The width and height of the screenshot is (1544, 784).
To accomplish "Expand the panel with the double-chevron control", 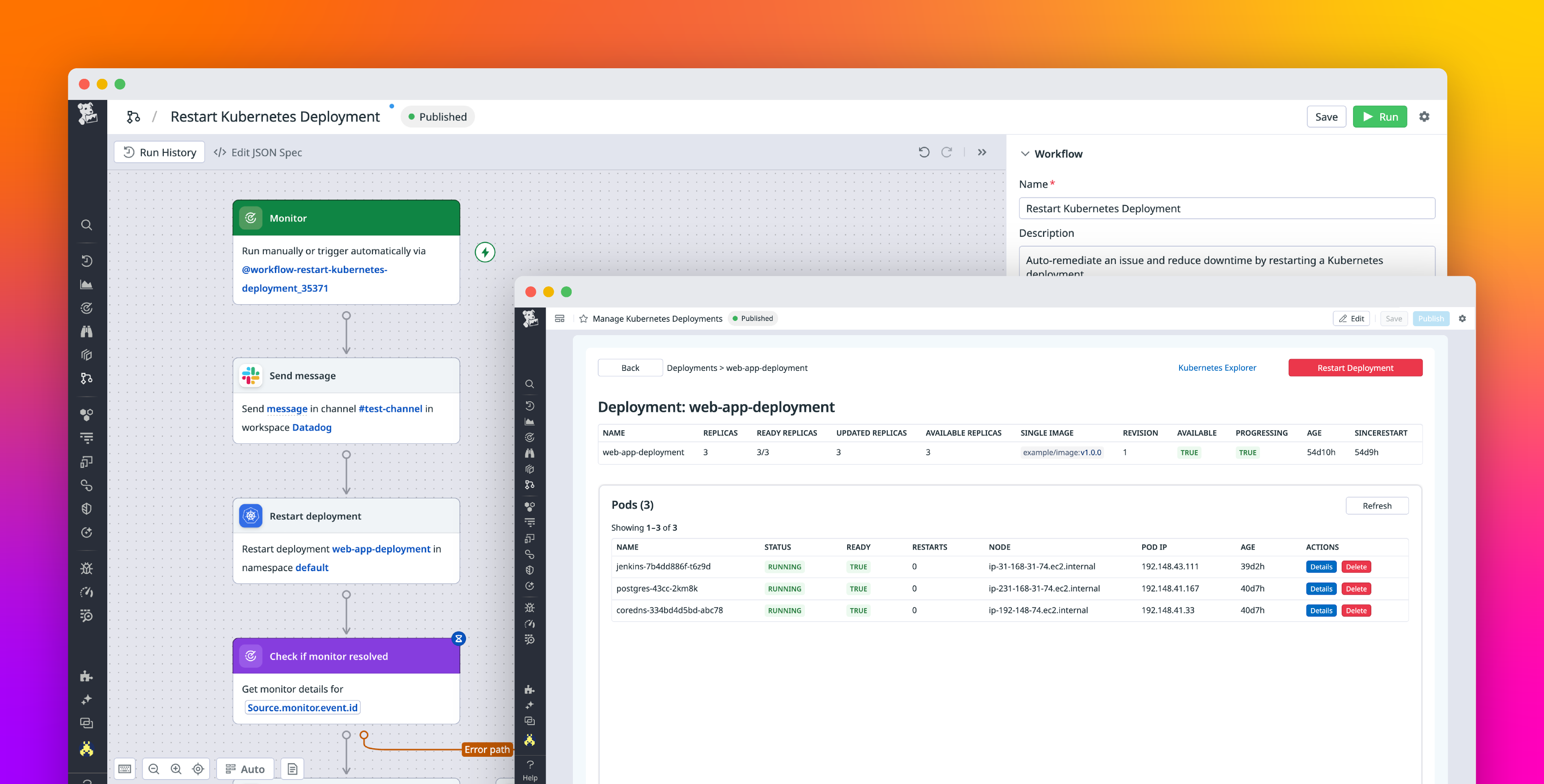I will pos(982,152).
